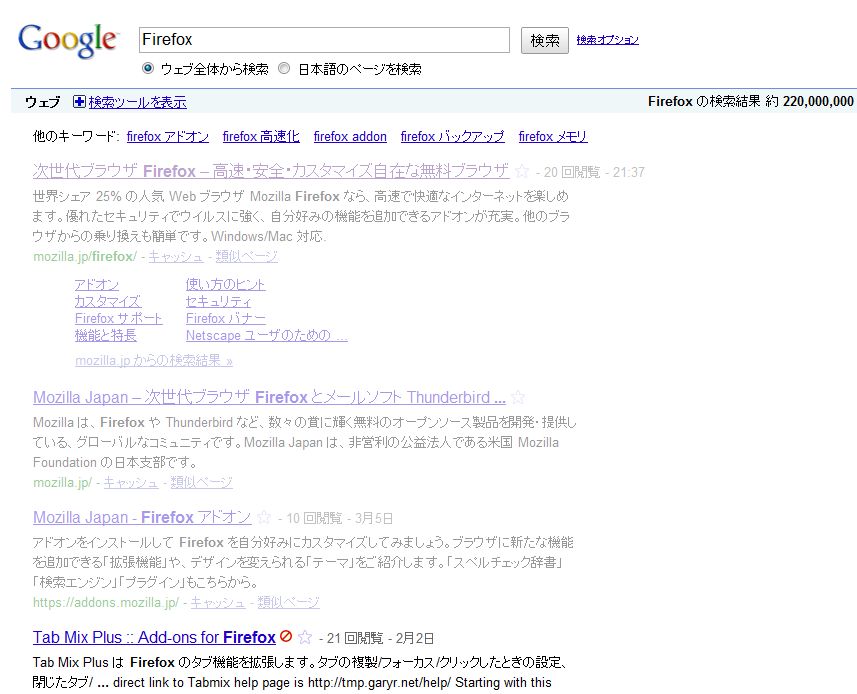The image size is (857, 694).
Task: Star the Tab Mix Plus result
Action: click(x=305, y=637)
